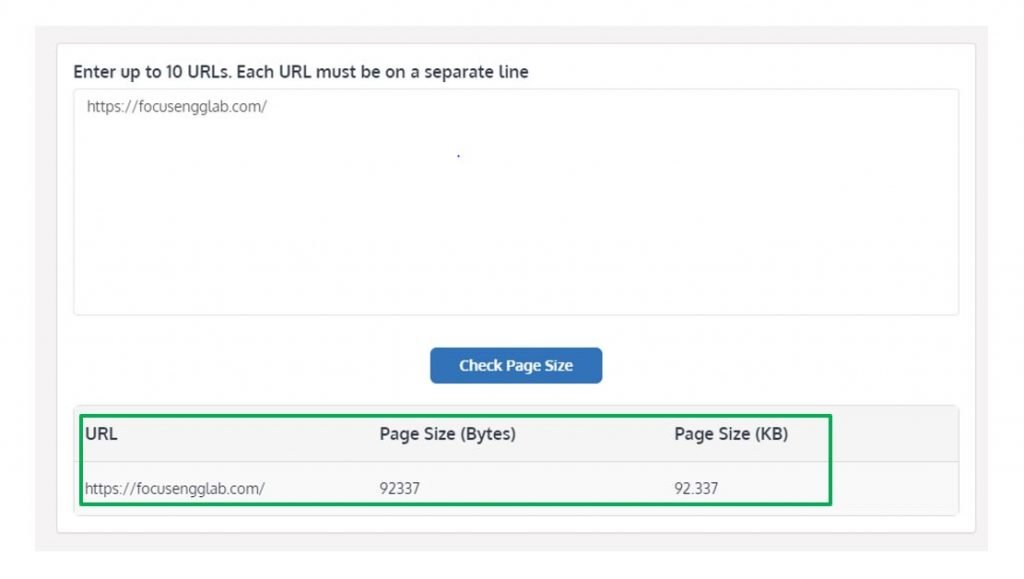1024x579 pixels.
Task: Select the Page Size (Bytes) column header
Action: pos(447,434)
